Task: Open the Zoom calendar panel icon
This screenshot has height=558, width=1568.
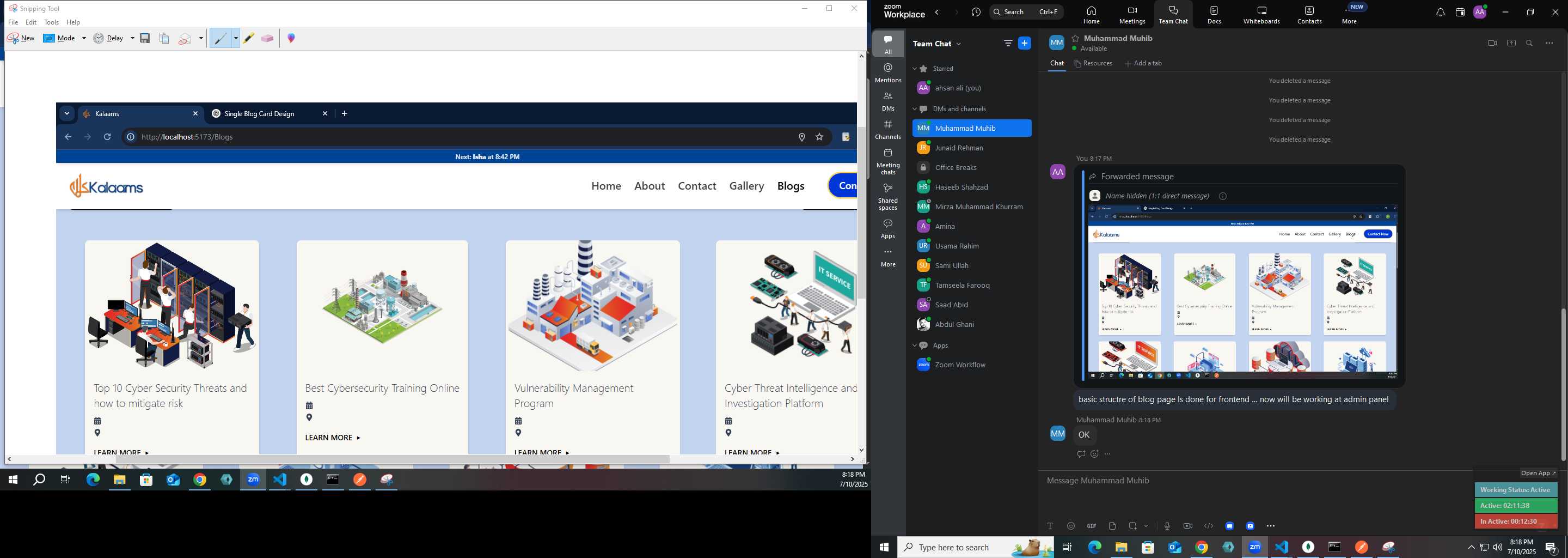Action: [1460, 12]
